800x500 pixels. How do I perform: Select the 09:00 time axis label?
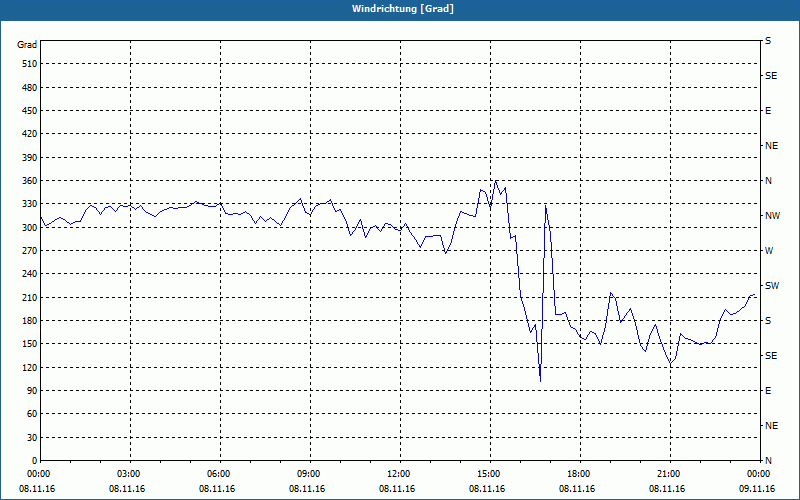(309, 474)
